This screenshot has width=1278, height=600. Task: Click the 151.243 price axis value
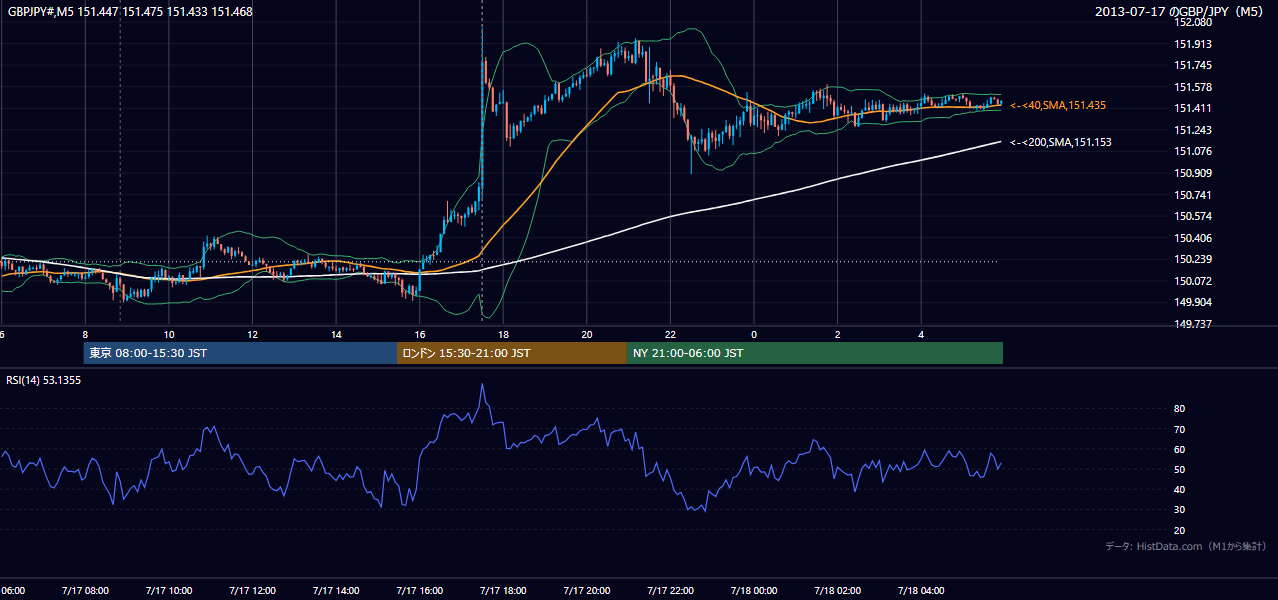click(1192, 130)
